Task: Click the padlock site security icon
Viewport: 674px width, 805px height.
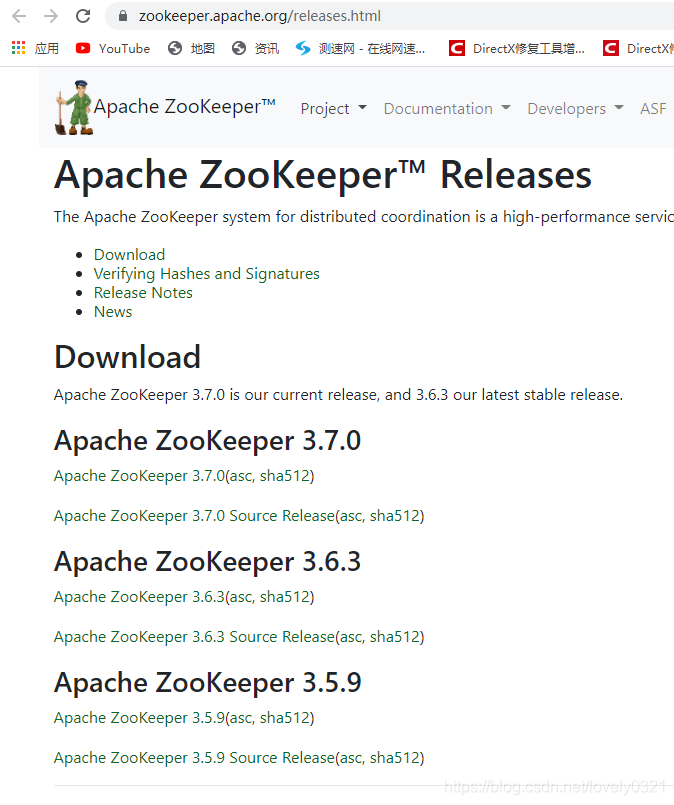Action: tap(123, 16)
